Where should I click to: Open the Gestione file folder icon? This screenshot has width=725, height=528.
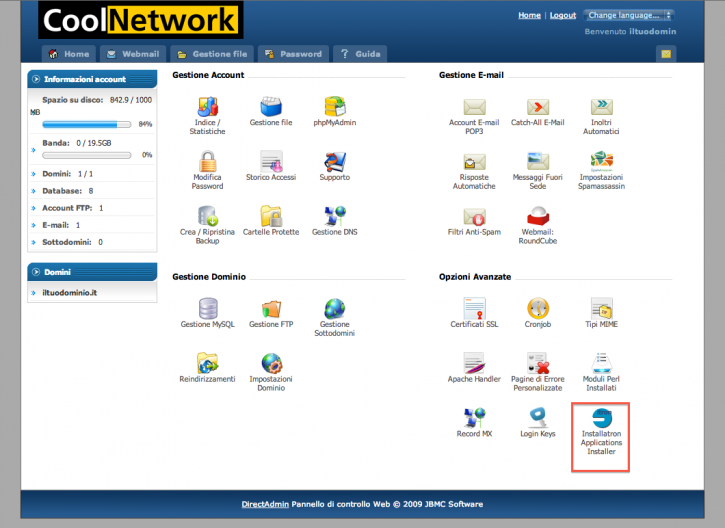coord(271,107)
